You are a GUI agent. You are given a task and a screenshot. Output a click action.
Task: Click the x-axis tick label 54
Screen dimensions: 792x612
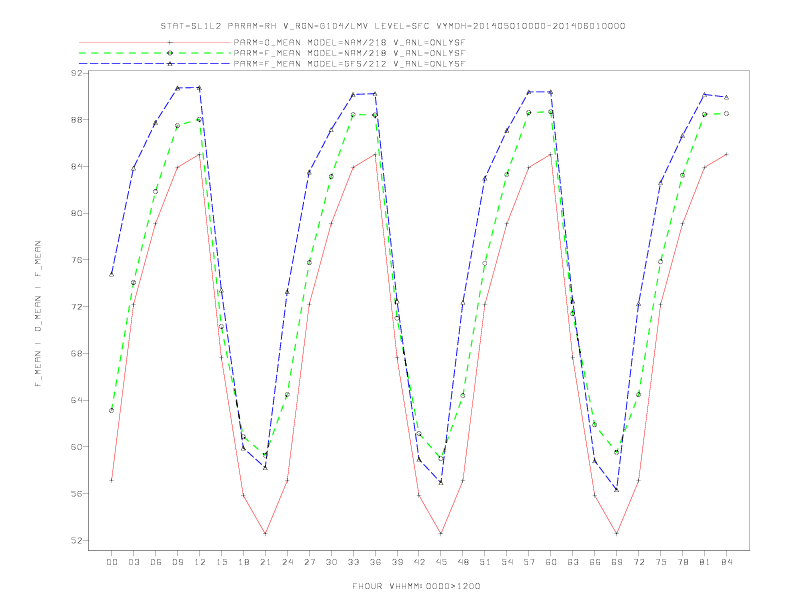tap(507, 562)
